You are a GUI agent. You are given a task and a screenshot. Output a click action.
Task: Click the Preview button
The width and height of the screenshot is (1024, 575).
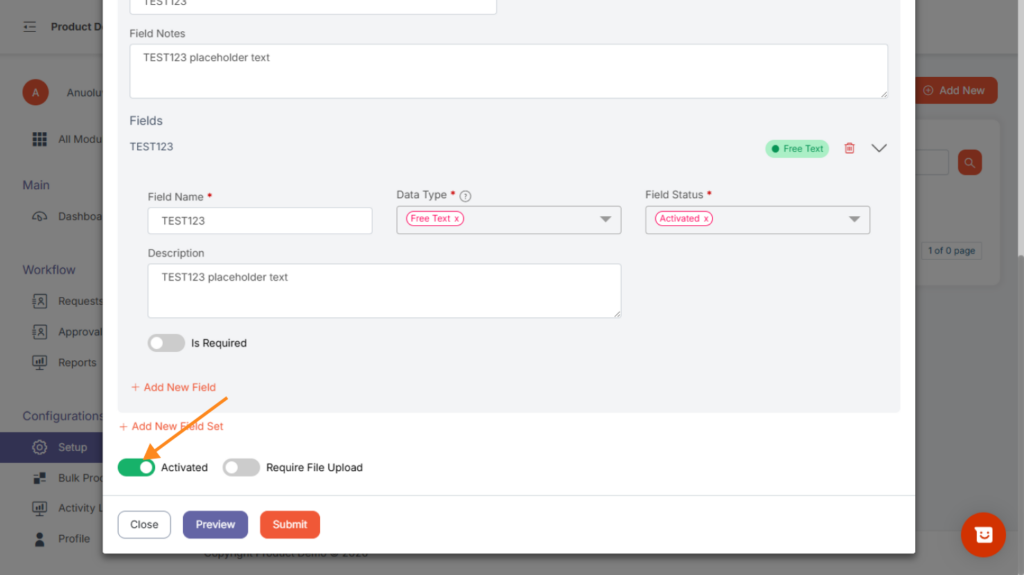click(215, 525)
